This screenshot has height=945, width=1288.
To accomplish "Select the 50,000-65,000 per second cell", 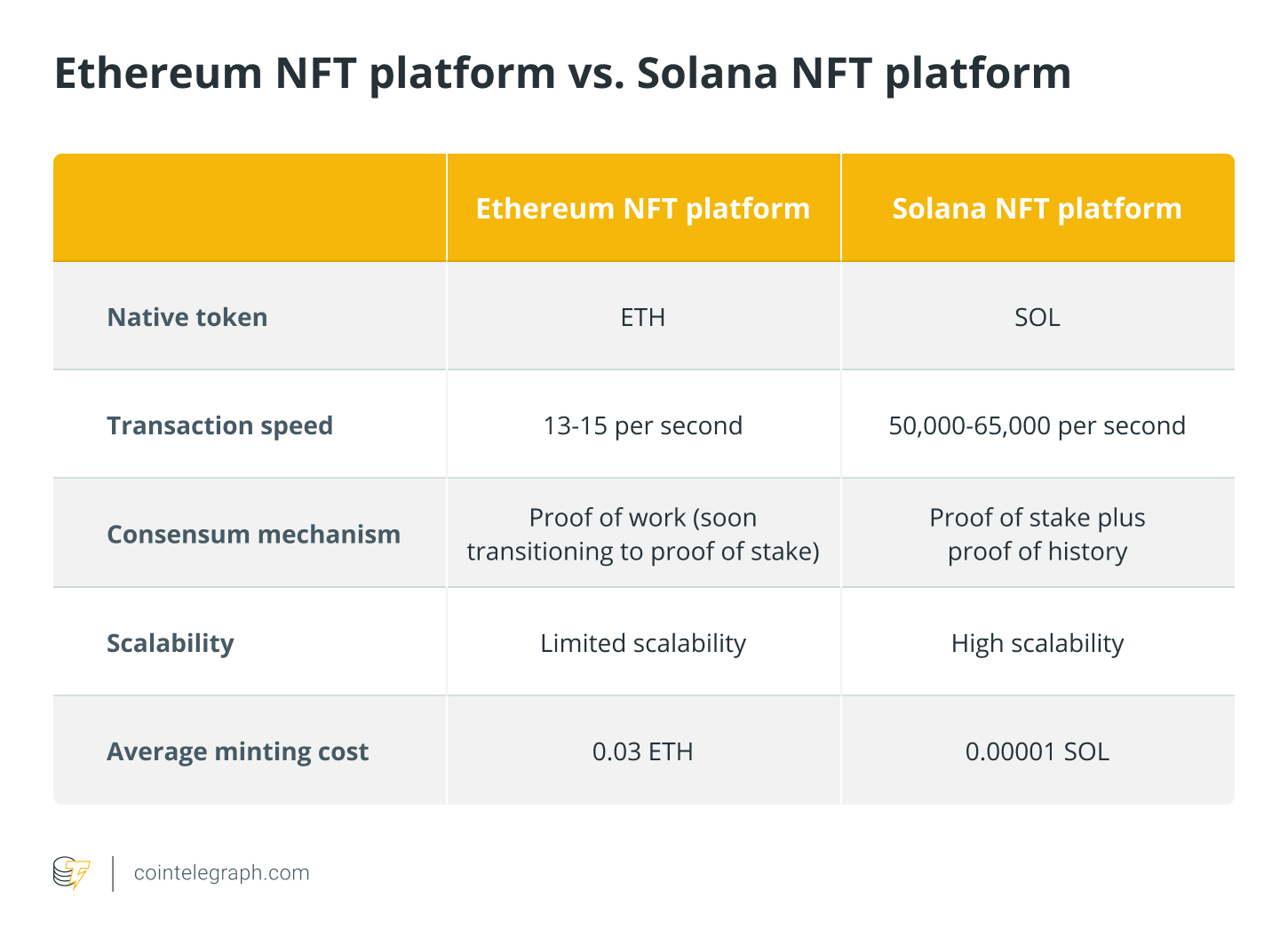I will [x=1037, y=425].
